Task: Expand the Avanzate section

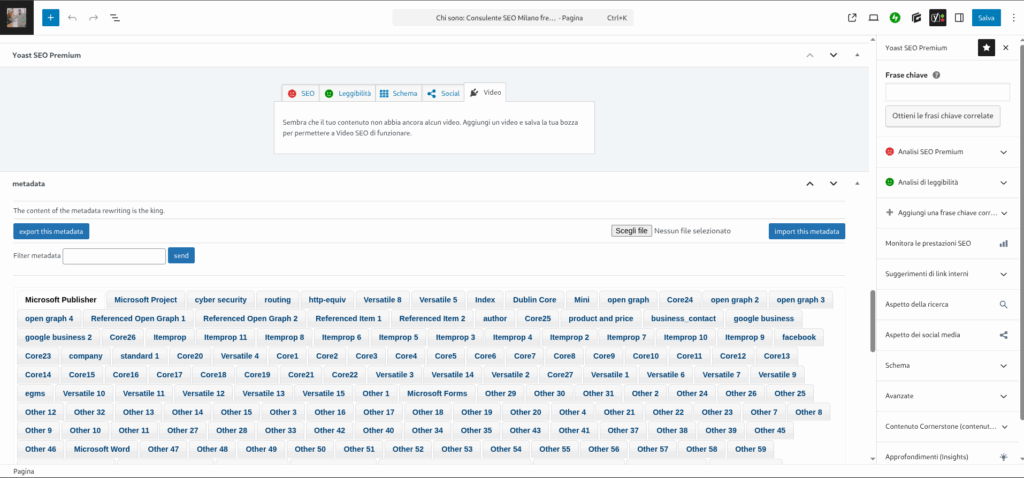Action: click(x=946, y=396)
